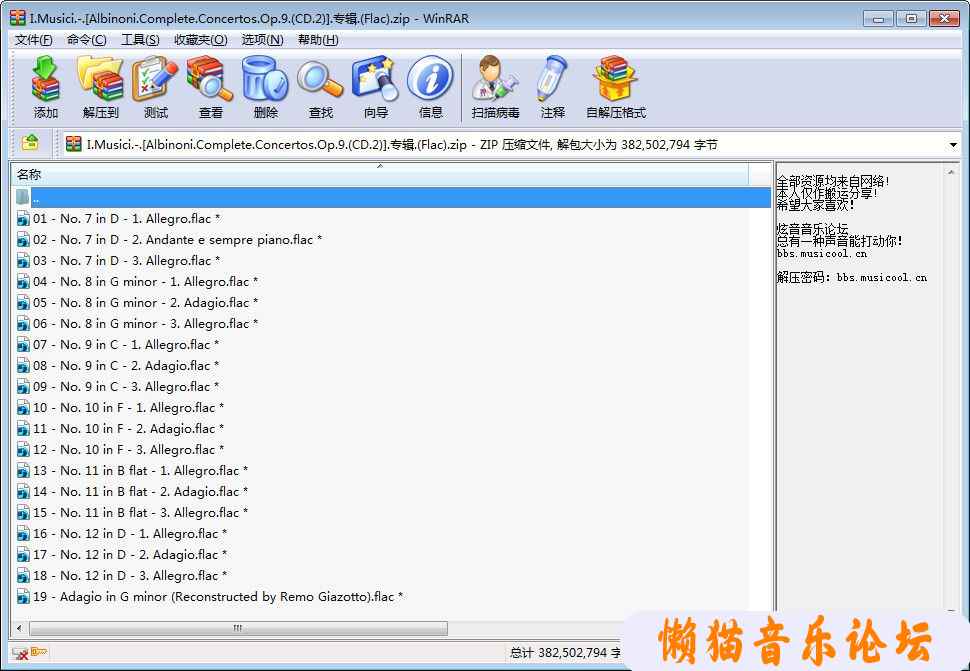Select 13 - No. 11 in B flat - 1. Allegro.flac
The height and width of the screenshot is (671, 970).
[132, 471]
